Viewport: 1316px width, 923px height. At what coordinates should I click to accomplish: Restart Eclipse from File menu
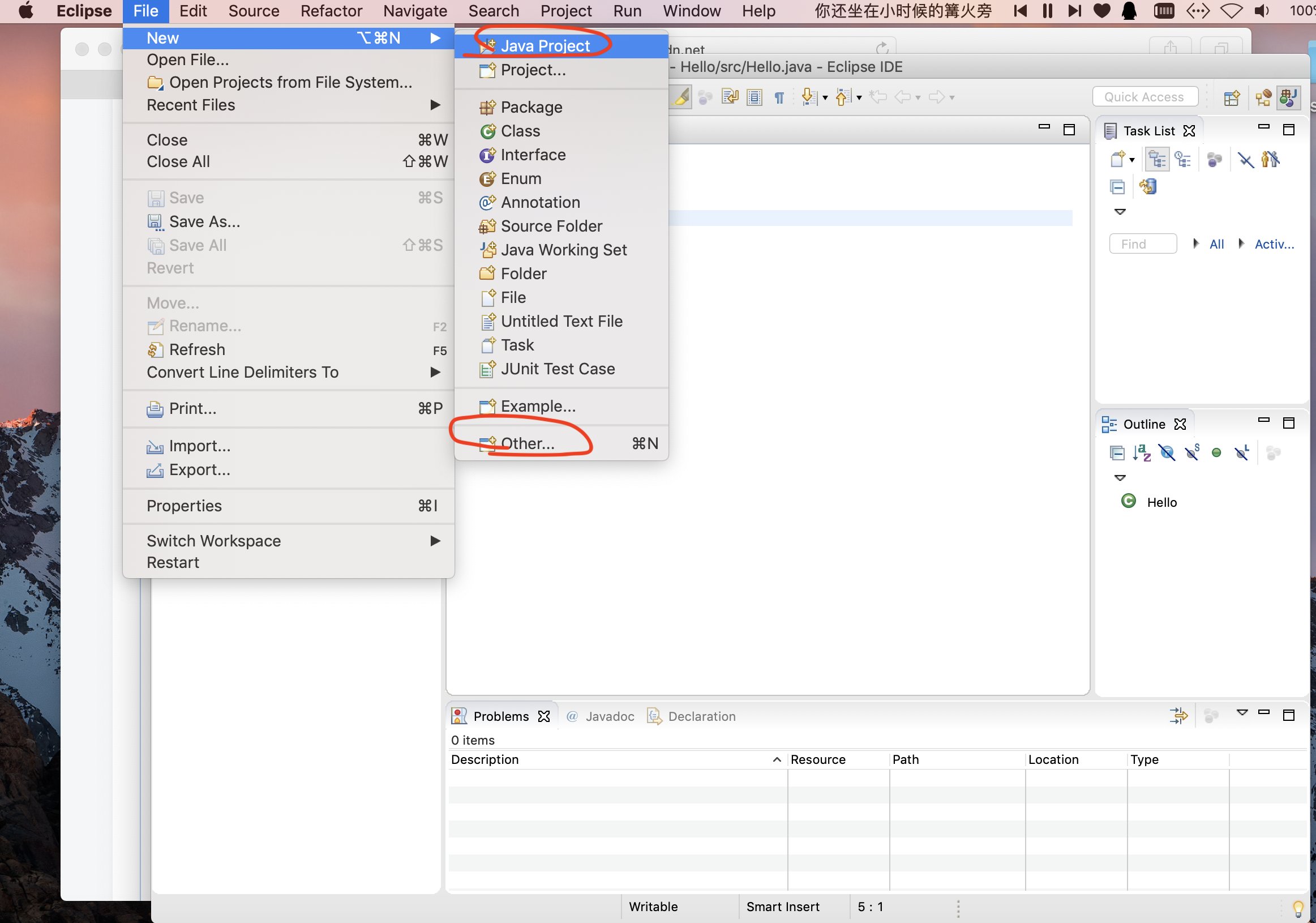(x=288, y=563)
